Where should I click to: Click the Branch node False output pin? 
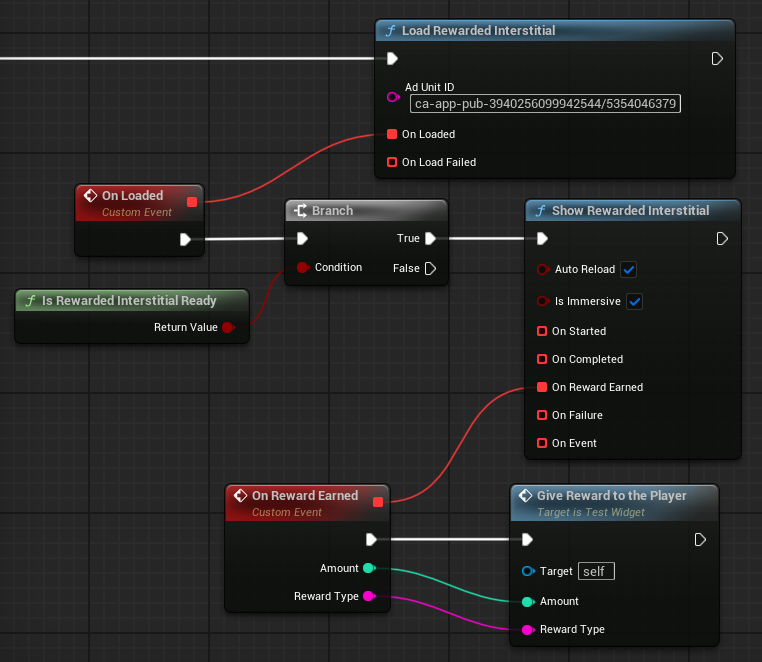[430, 268]
